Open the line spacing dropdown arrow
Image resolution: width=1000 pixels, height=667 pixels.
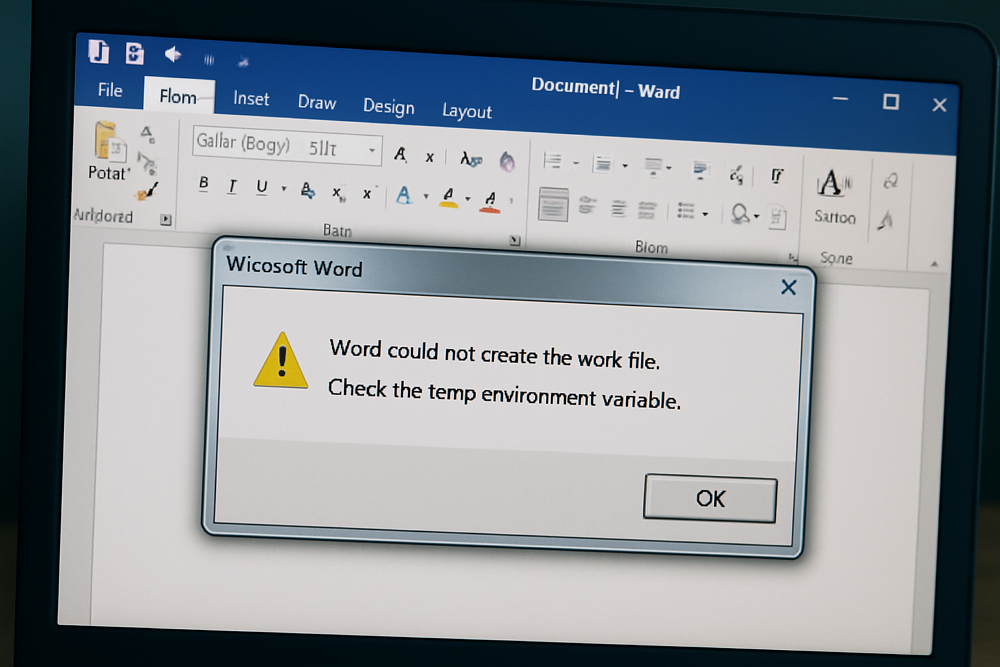click(x=705, y=214)
